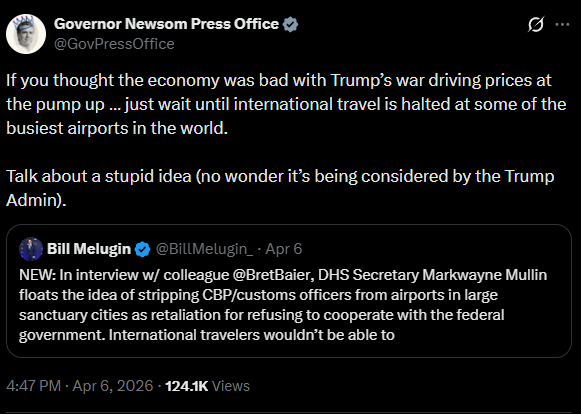Open the @BretBaier mention

(x=272, y=275)
